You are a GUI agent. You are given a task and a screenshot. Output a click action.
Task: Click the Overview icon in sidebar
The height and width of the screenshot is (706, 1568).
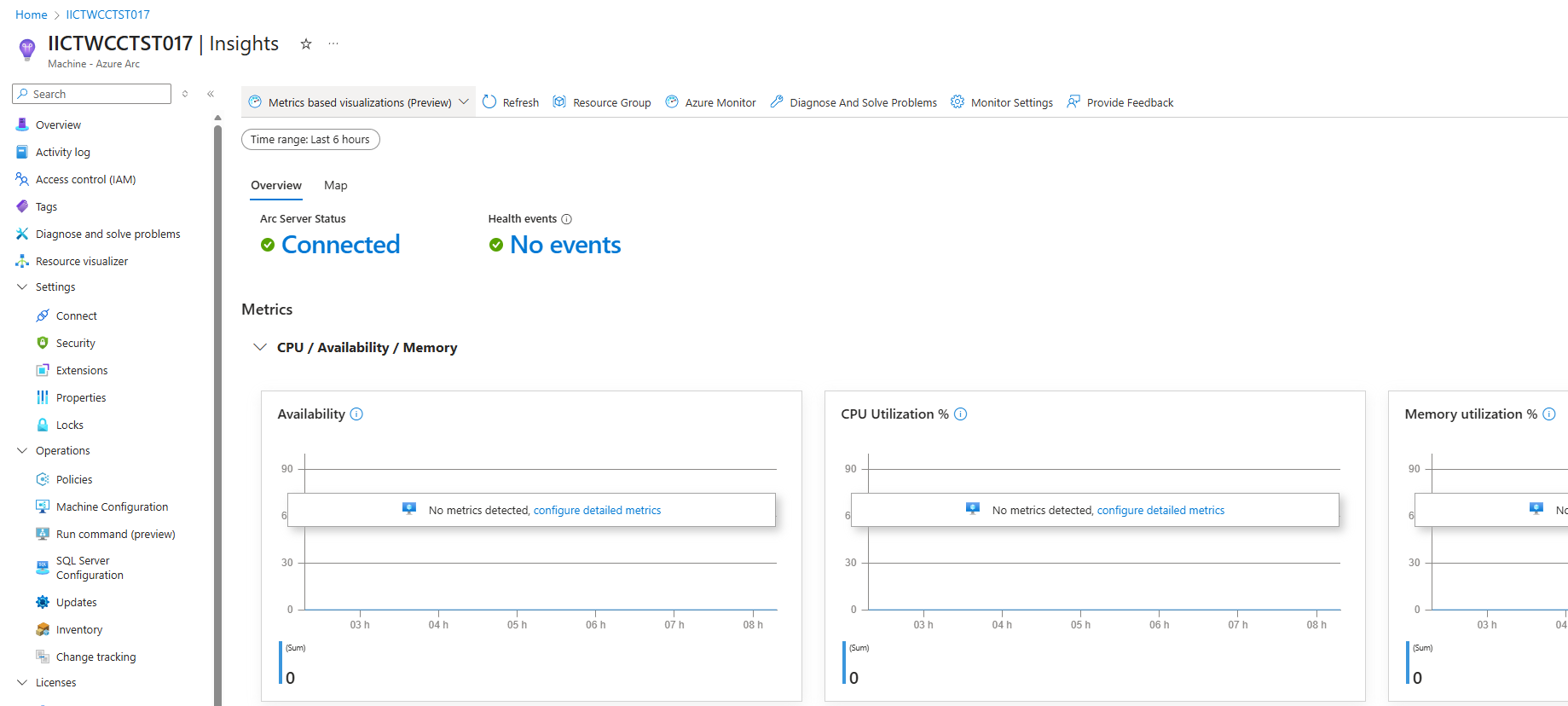point(22,124)
